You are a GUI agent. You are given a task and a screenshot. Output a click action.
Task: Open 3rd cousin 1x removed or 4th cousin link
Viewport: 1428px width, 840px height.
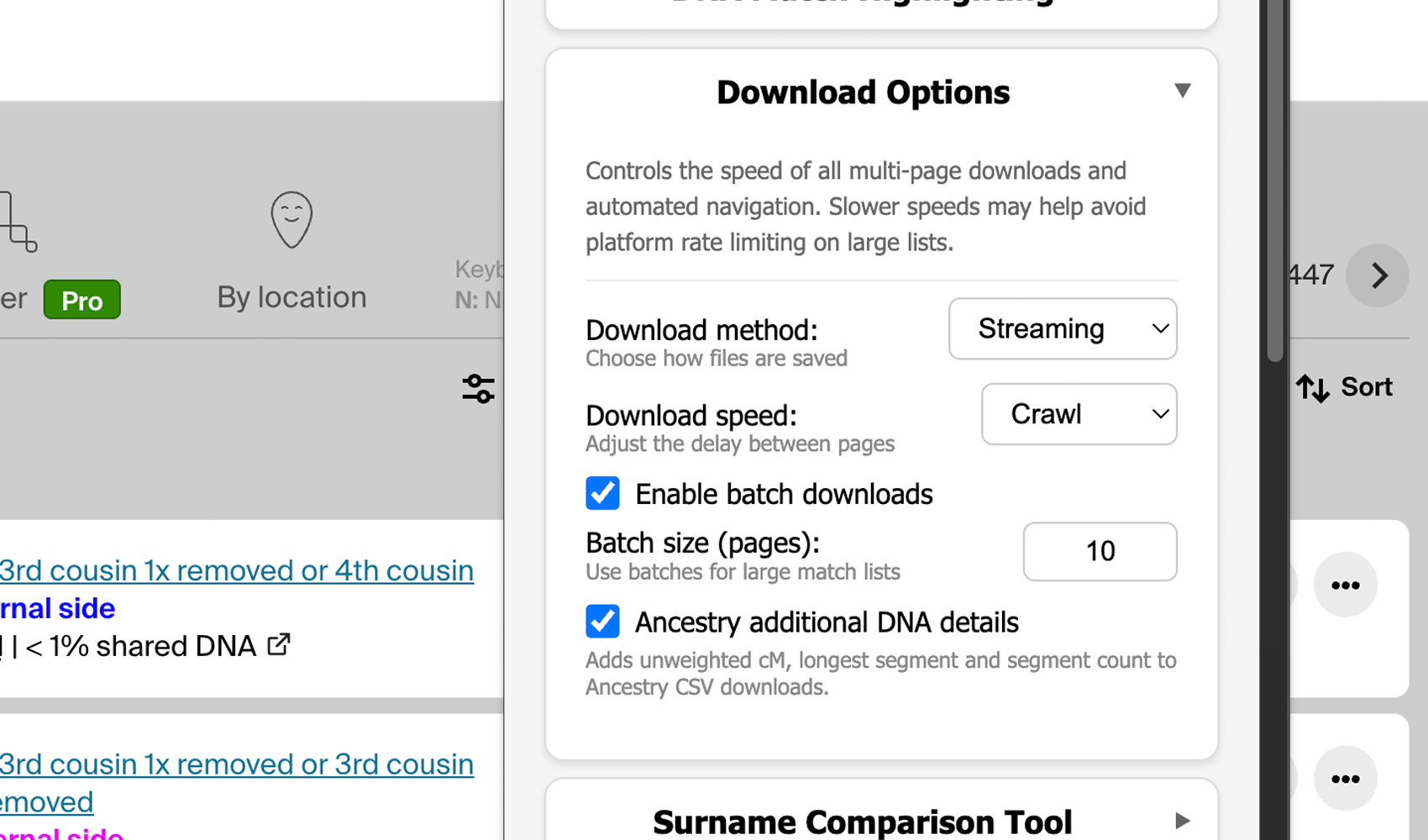[237, 570]
